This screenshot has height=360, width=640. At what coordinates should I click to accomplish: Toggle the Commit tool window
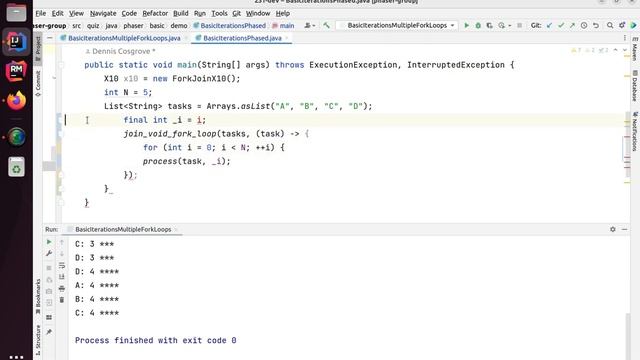pos(38,83)
